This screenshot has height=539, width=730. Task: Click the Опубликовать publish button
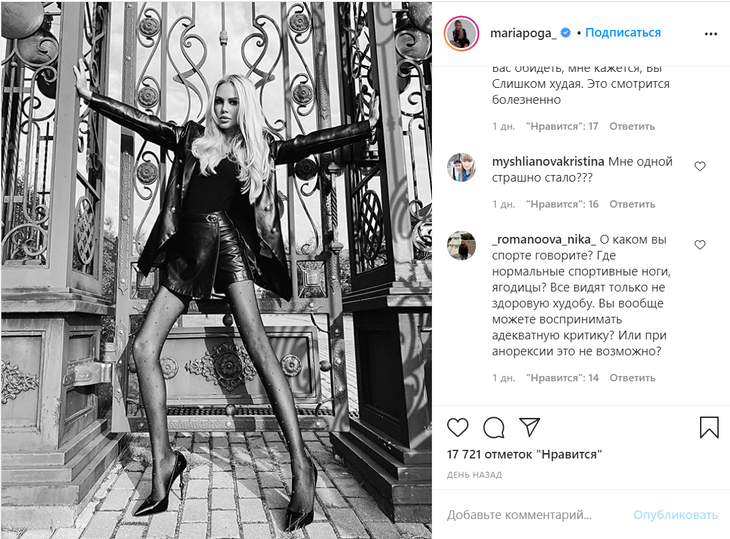pyautogui.click(x=676, y=515)
